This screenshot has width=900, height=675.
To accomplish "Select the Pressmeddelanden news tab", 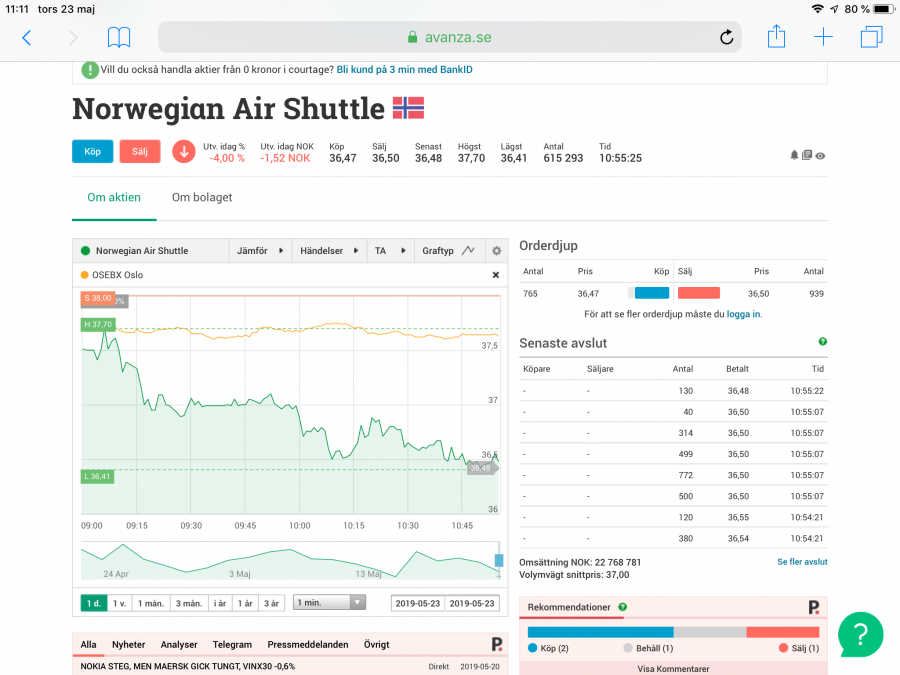I will (x=308, y=645).
